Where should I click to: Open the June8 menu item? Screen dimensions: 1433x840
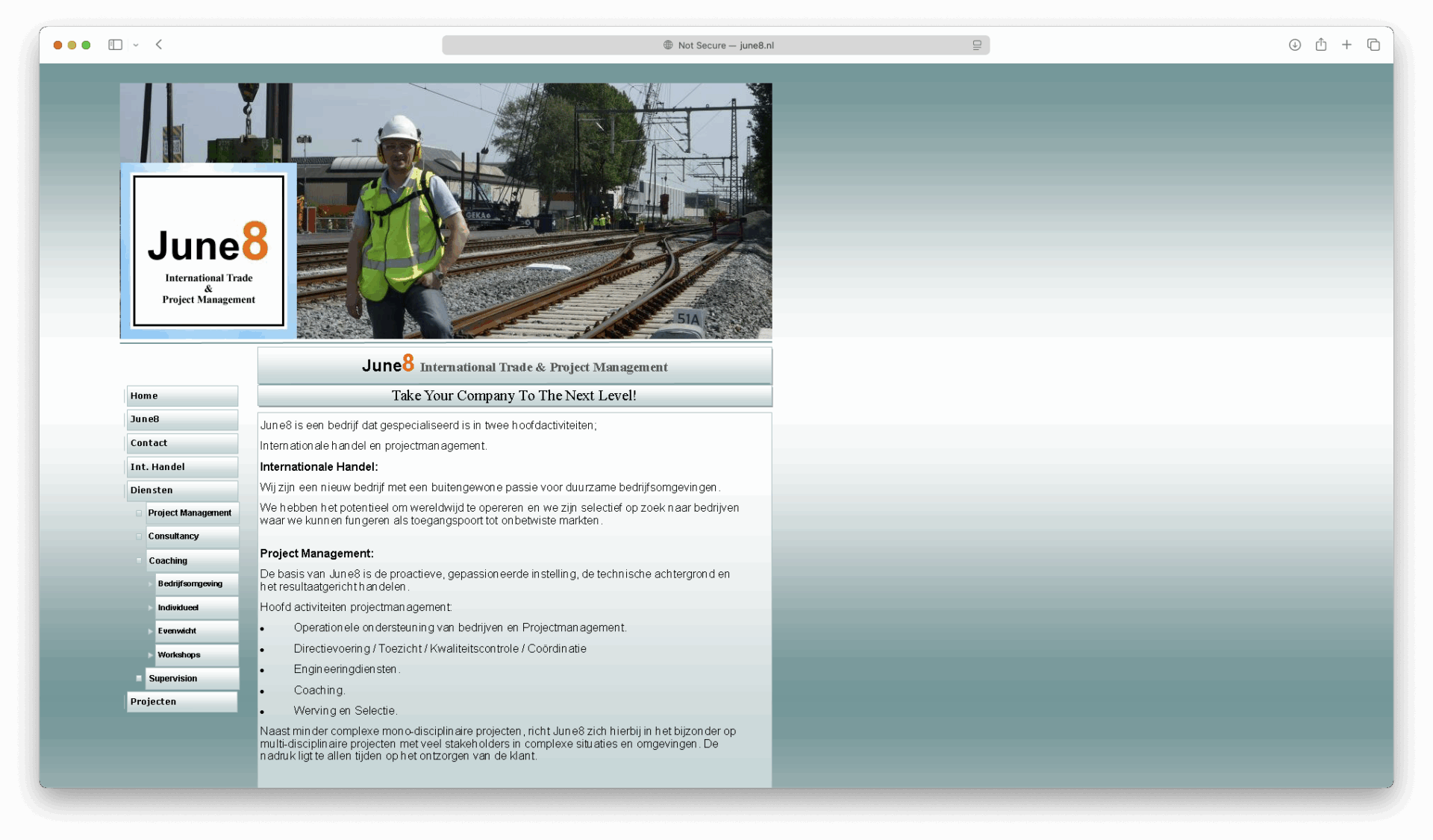click(182, 419)
